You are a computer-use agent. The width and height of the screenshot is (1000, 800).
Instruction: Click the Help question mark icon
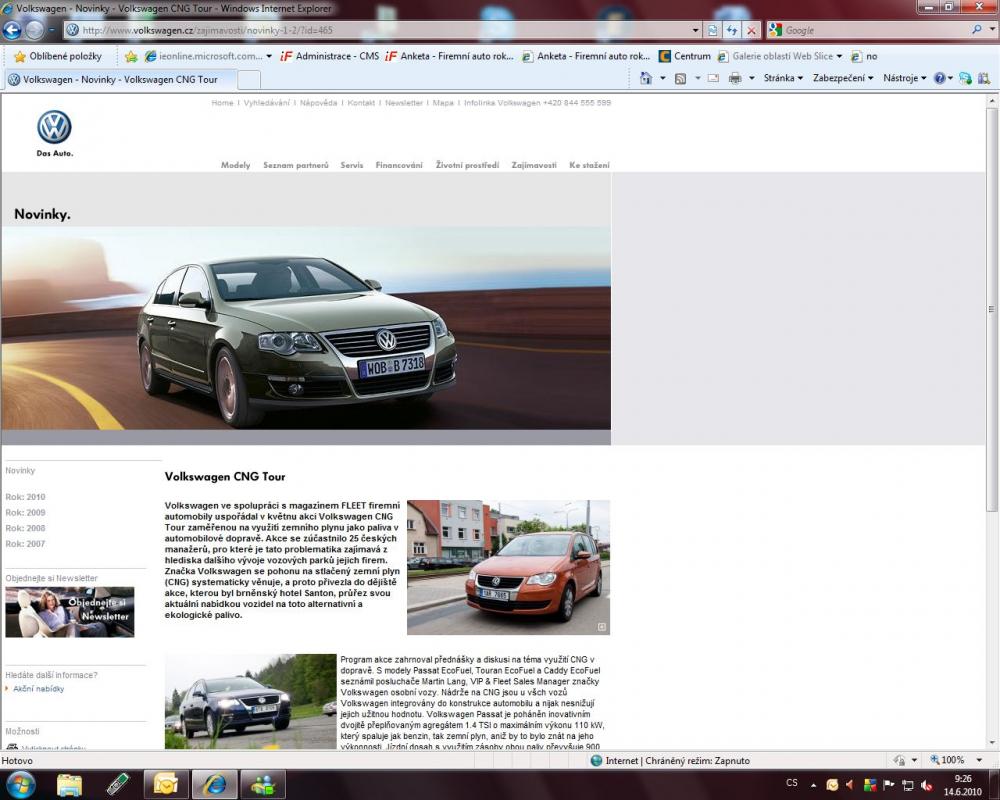939,78
